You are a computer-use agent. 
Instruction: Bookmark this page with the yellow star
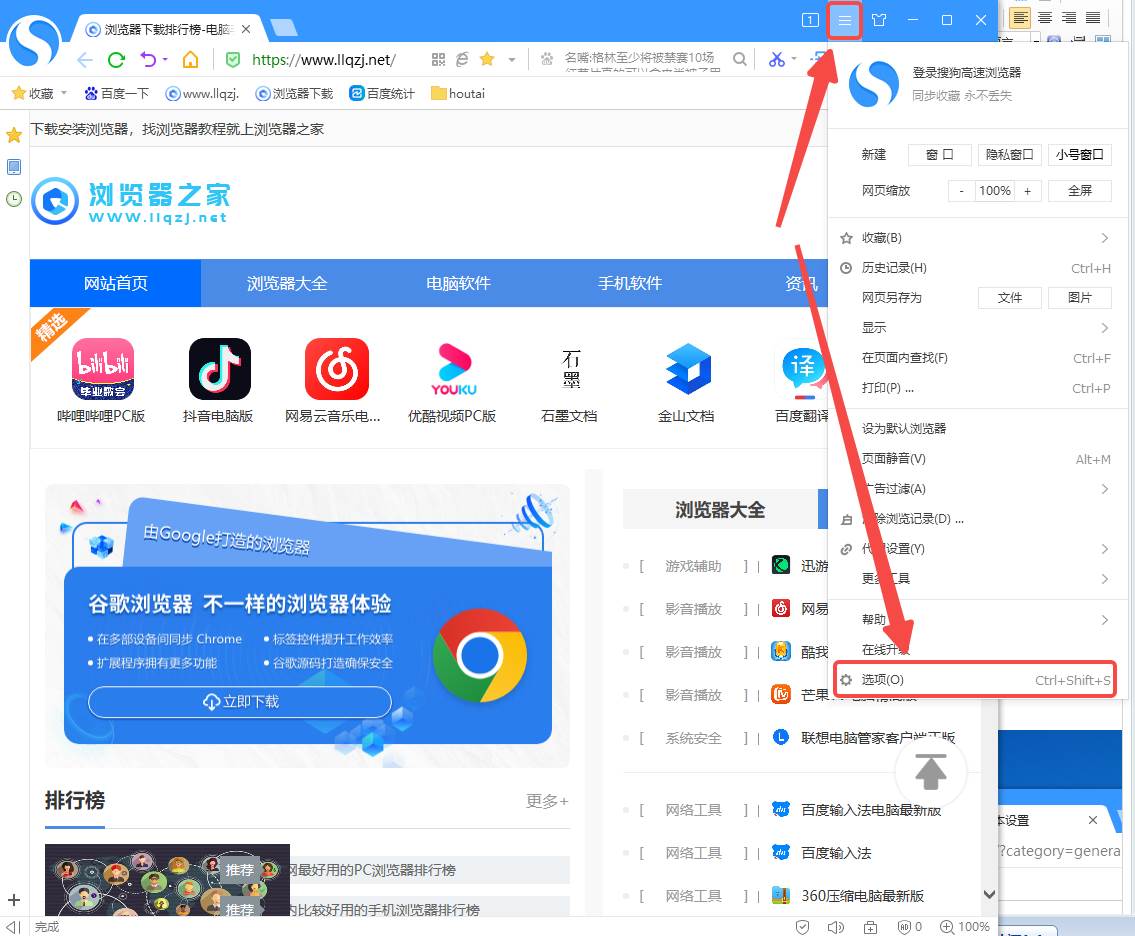pos(487,59)
